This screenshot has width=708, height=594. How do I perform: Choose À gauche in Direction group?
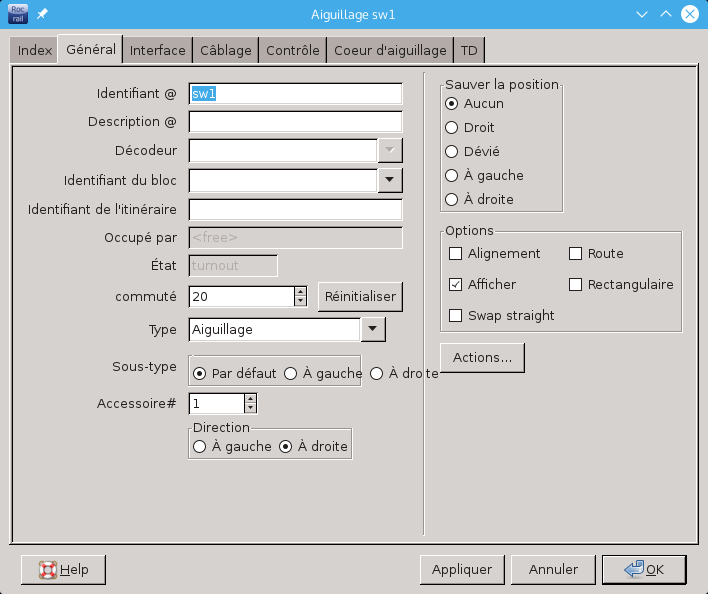coord(200,447)
